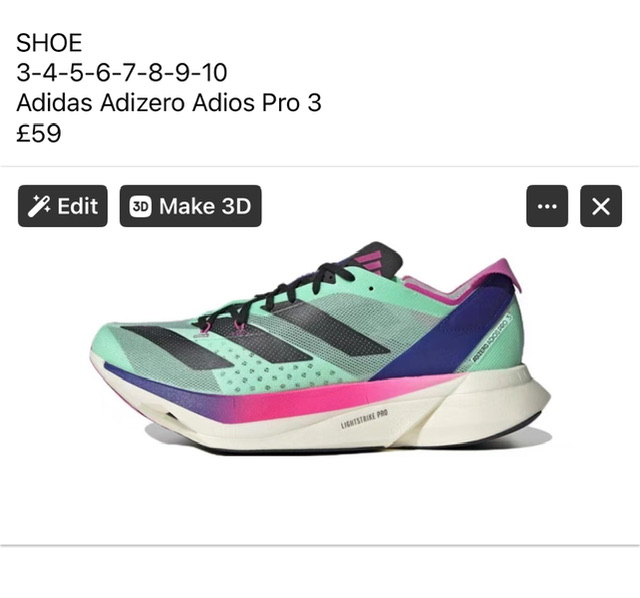Click the Edit button
640x598 pixels.
pyautogui.click(x=63, y=206)
